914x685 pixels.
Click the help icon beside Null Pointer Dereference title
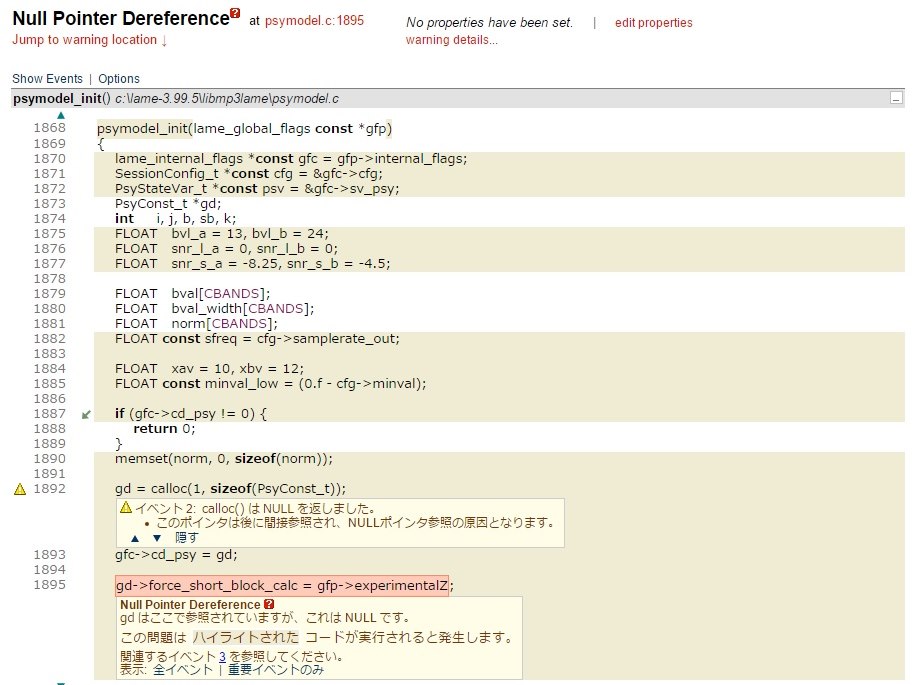click(235, 13)
